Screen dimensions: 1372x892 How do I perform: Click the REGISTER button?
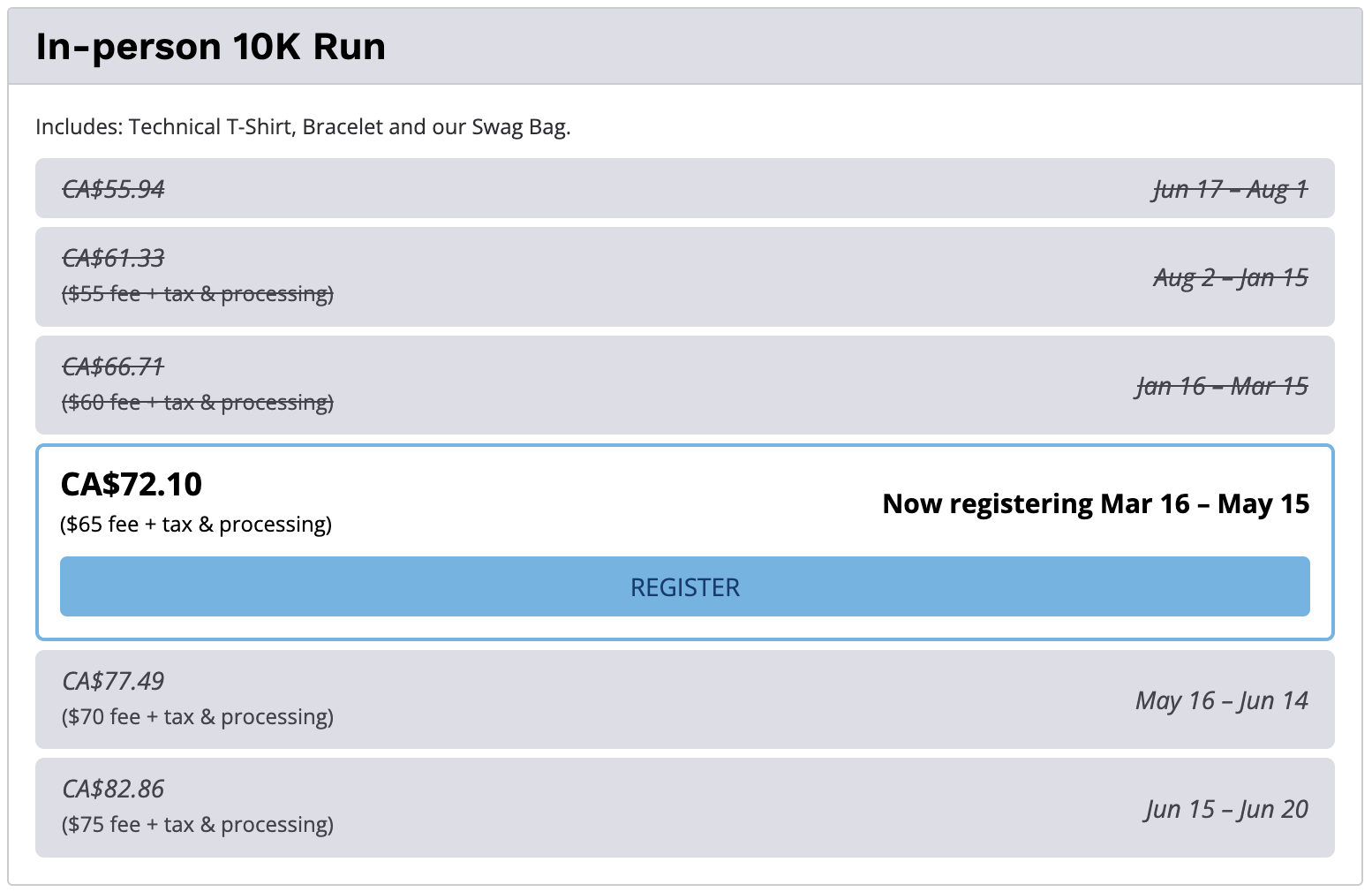coord(684,586)
